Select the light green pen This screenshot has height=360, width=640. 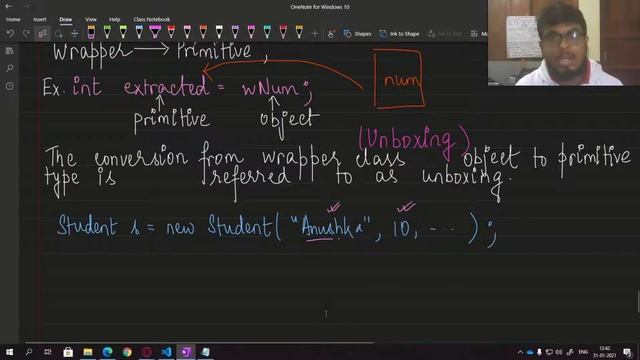123,32
